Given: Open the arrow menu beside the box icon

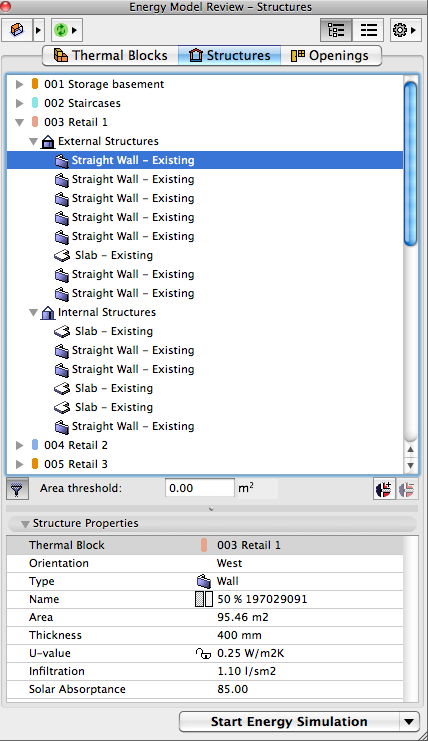Looking at the screenshot, I should [38, 30].
